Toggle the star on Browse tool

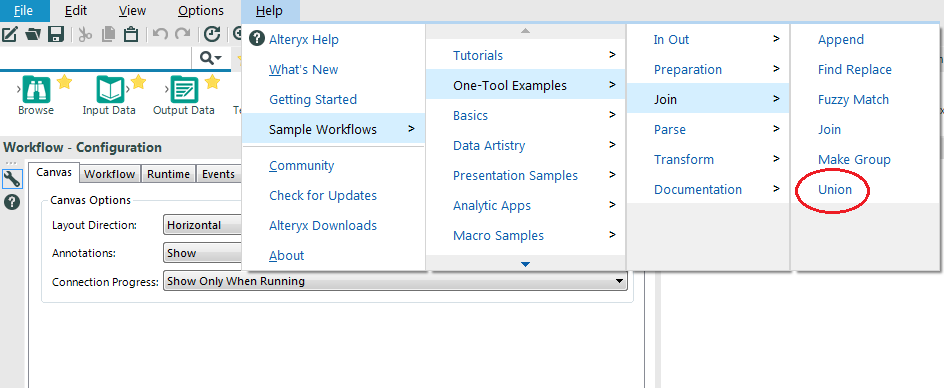tap(64, 81)
